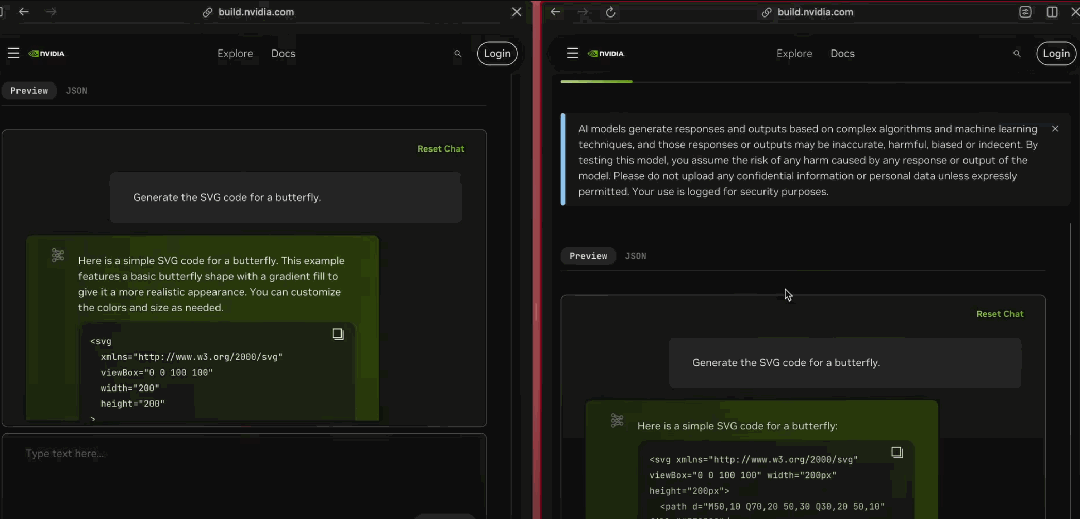
Task: Go back in the right browser window
Action: click(x=556, y=12)
